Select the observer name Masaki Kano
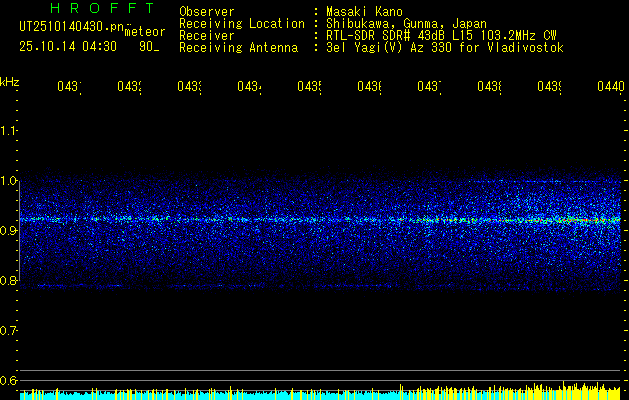 pyautogui.click(x=364, y=11)
